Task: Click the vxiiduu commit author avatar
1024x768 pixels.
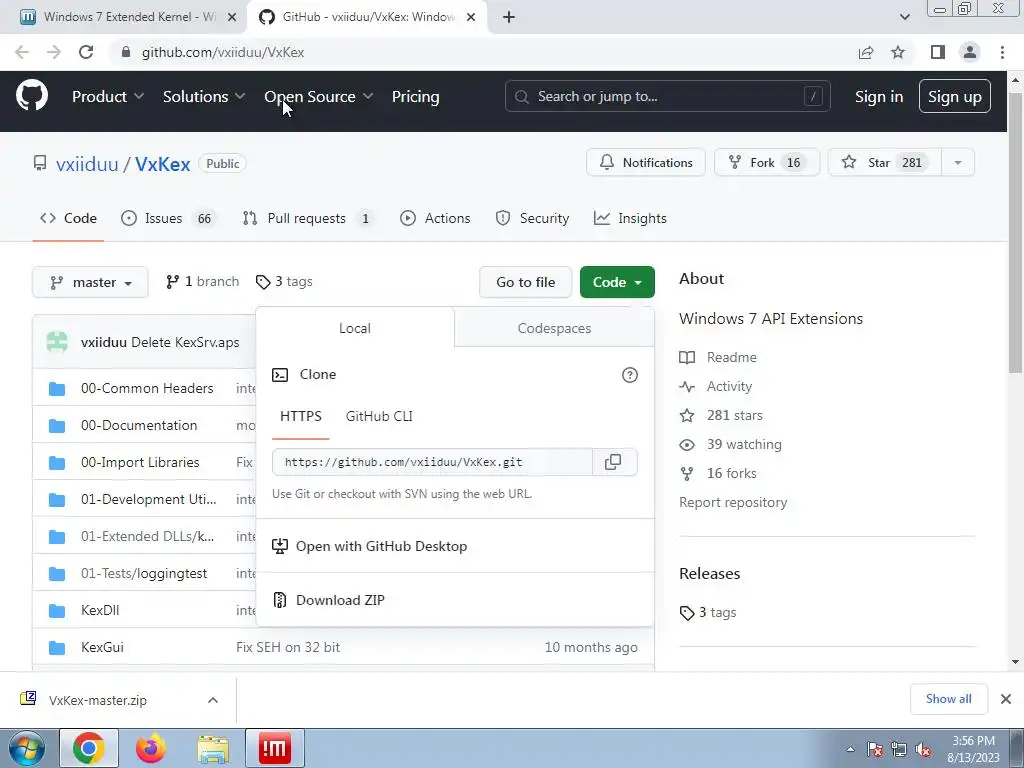Action: pyautogui.click(x=57, y=342)
